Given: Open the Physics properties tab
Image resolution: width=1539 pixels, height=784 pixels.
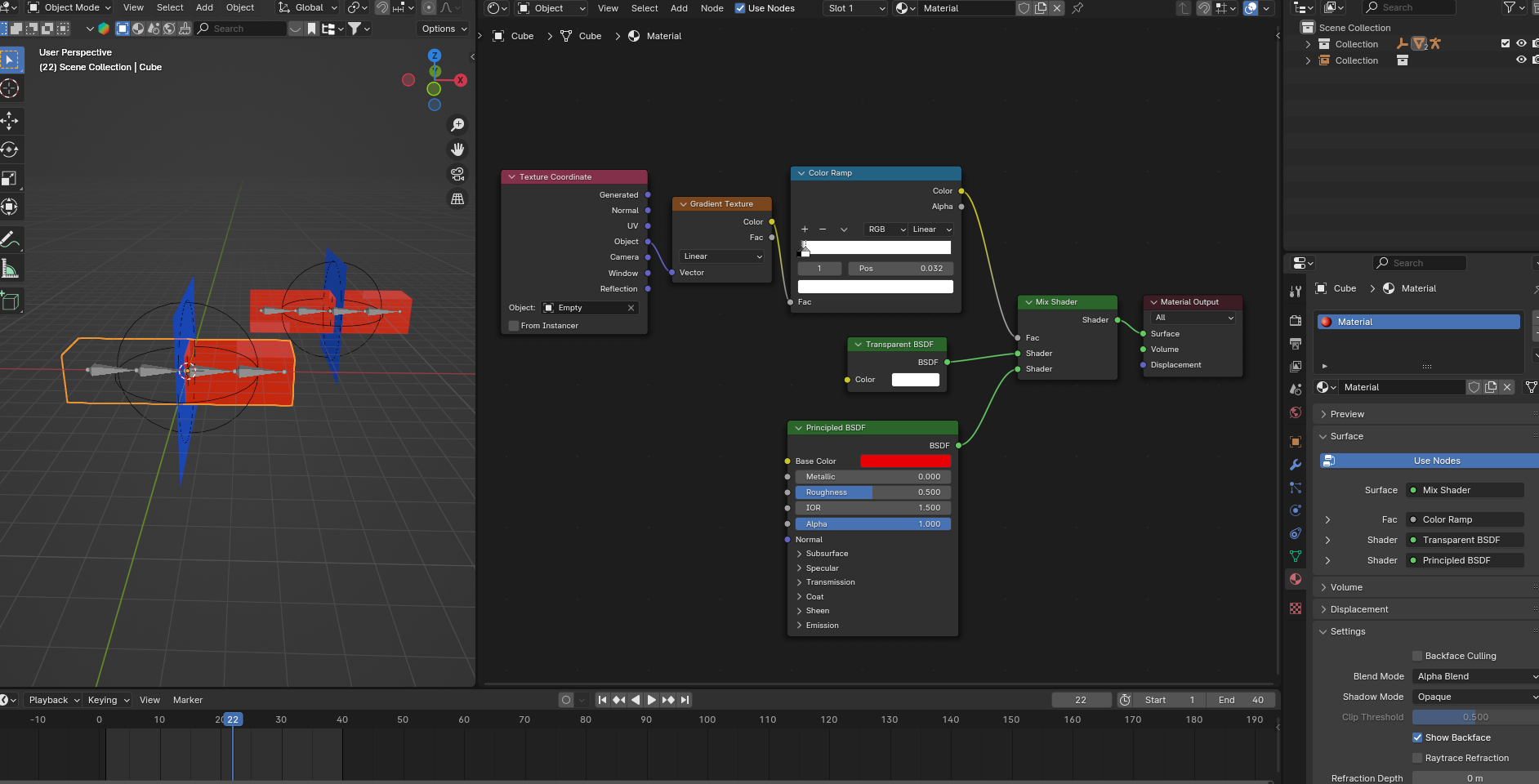Looking at the screenshot, I should (1296, 510).
